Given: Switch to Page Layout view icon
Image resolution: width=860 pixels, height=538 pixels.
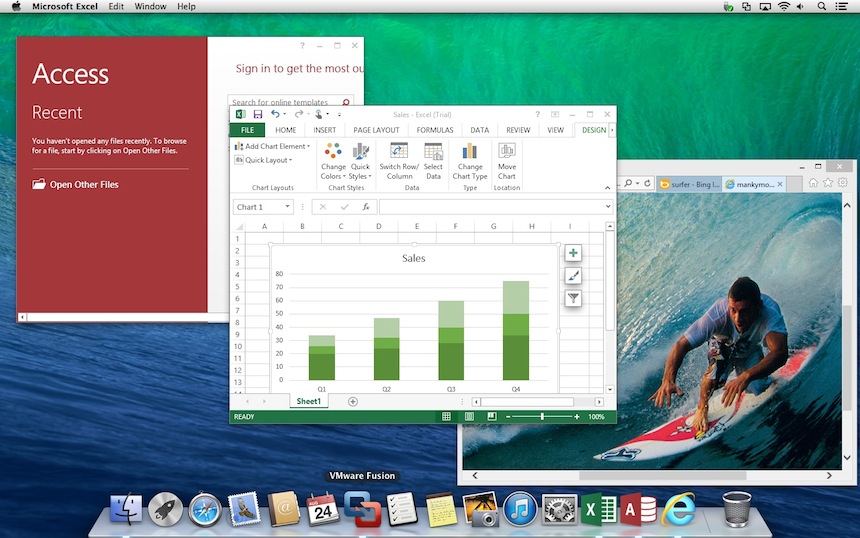Looking at the screenshot, I should point(469,417).
